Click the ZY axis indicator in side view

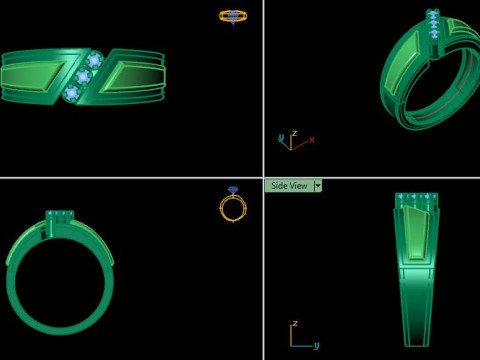[304, 335]
